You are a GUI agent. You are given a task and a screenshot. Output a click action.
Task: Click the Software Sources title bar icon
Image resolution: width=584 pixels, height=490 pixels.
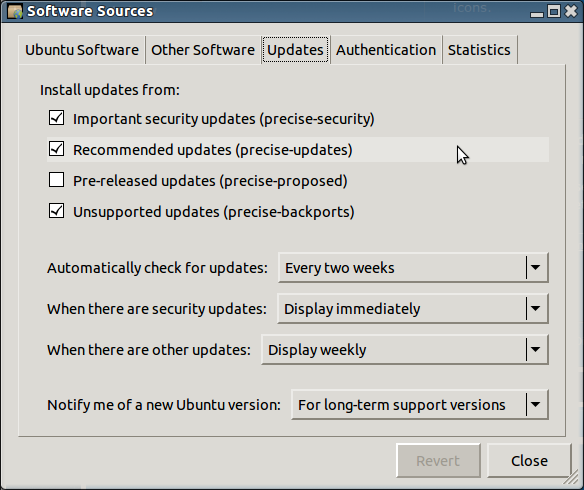(x=15, y=11)
